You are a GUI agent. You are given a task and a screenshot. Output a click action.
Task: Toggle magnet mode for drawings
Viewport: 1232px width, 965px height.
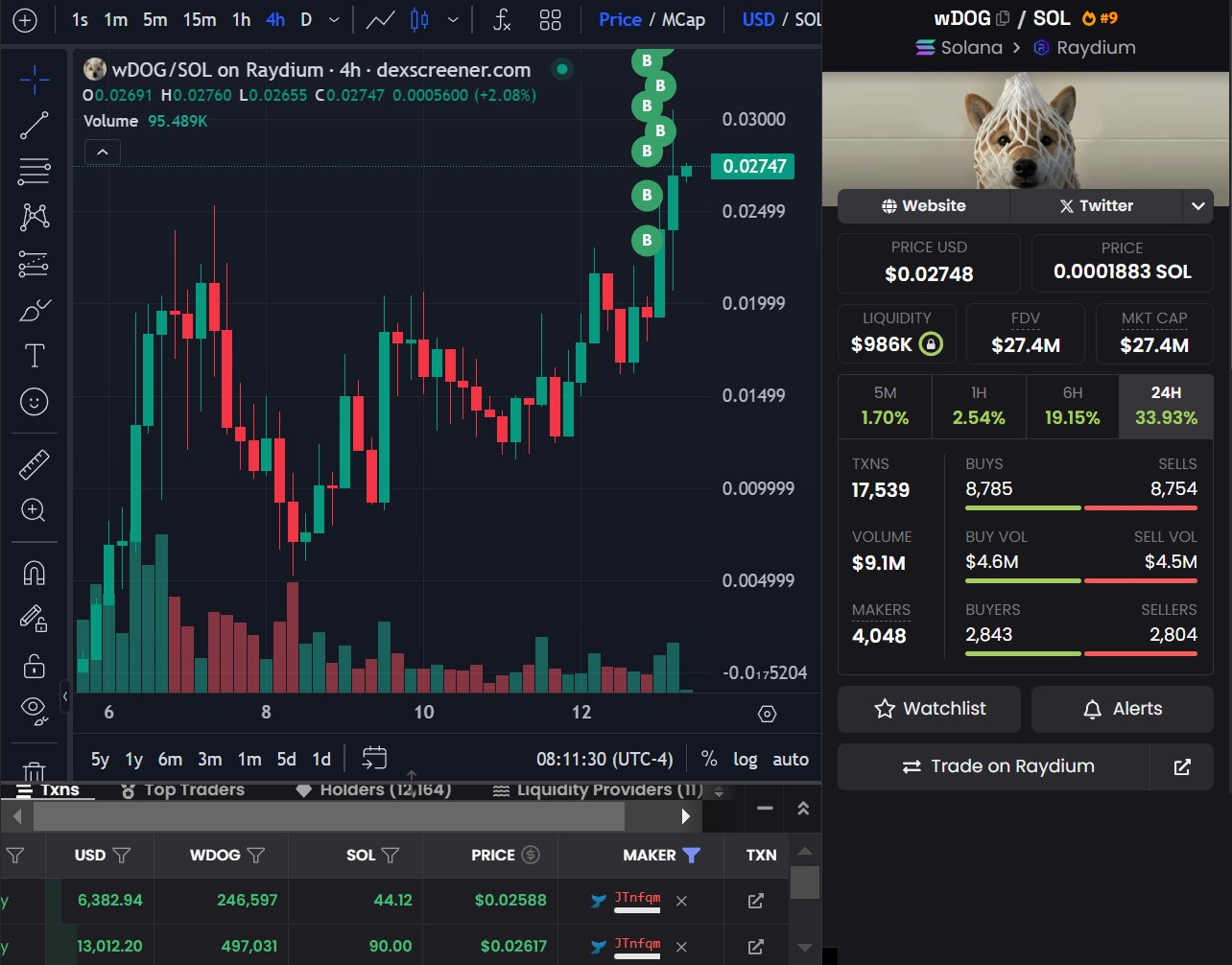pos(35,574)
